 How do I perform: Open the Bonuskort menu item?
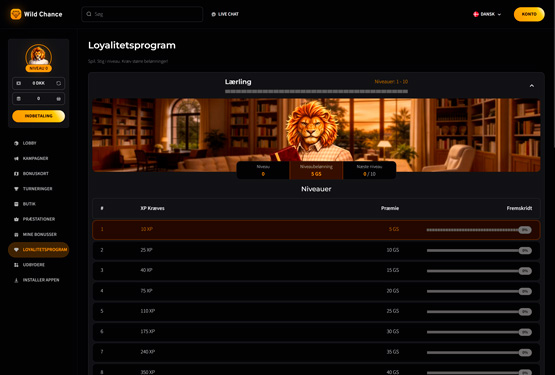pos(39,174)
